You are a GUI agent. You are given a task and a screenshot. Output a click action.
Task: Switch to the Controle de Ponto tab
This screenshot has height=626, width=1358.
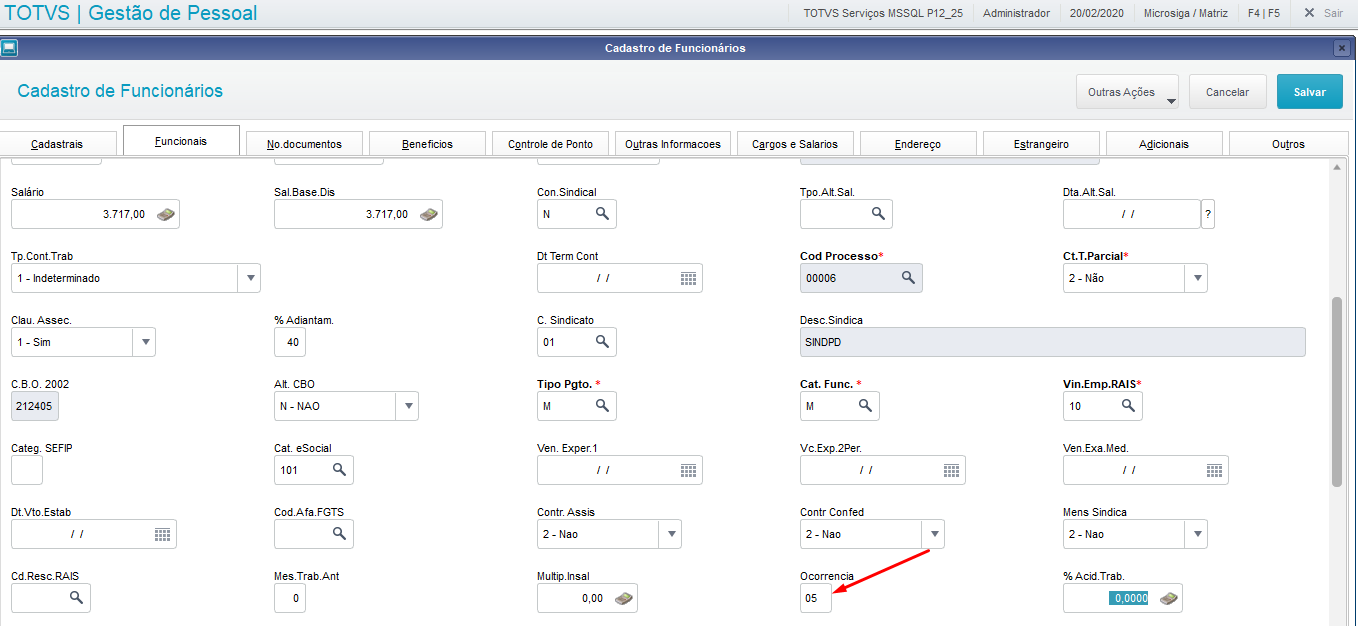coord(550,144)
